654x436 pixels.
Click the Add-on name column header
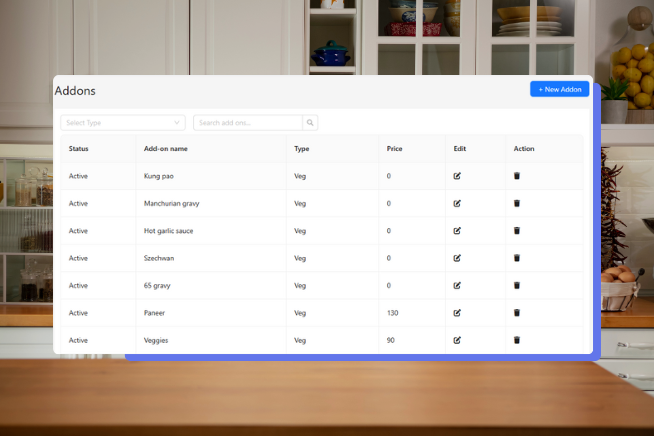[x=166, y=149]
